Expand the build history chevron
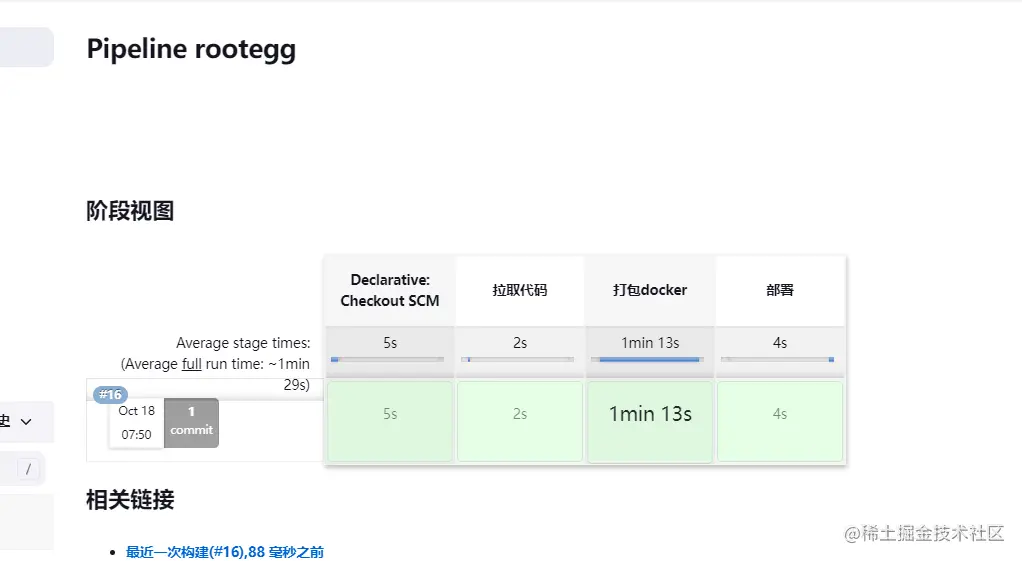1022x561 pixels. [x=26, y=422]
